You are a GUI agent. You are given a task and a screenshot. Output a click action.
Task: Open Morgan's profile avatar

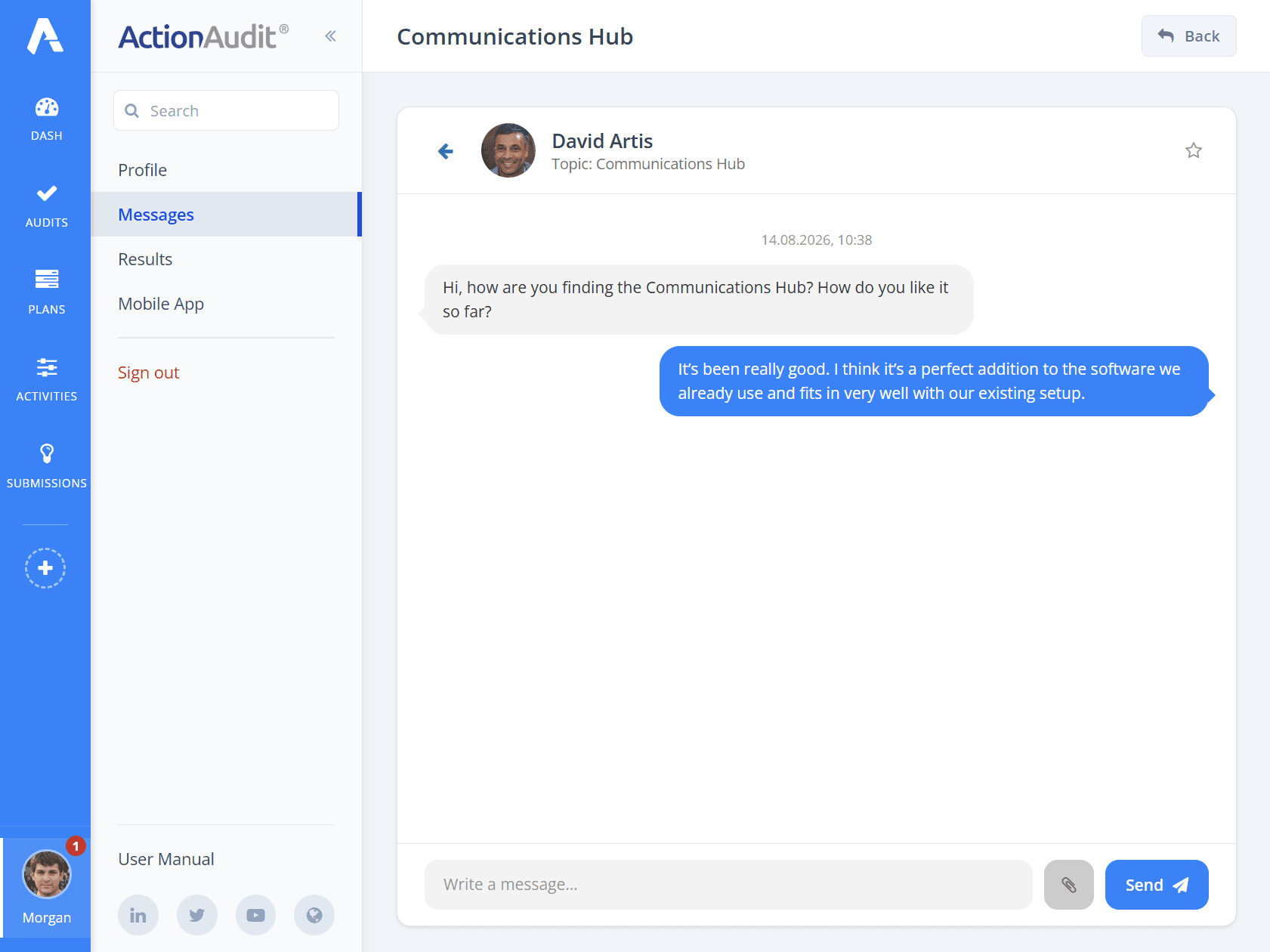coord(47,874)
